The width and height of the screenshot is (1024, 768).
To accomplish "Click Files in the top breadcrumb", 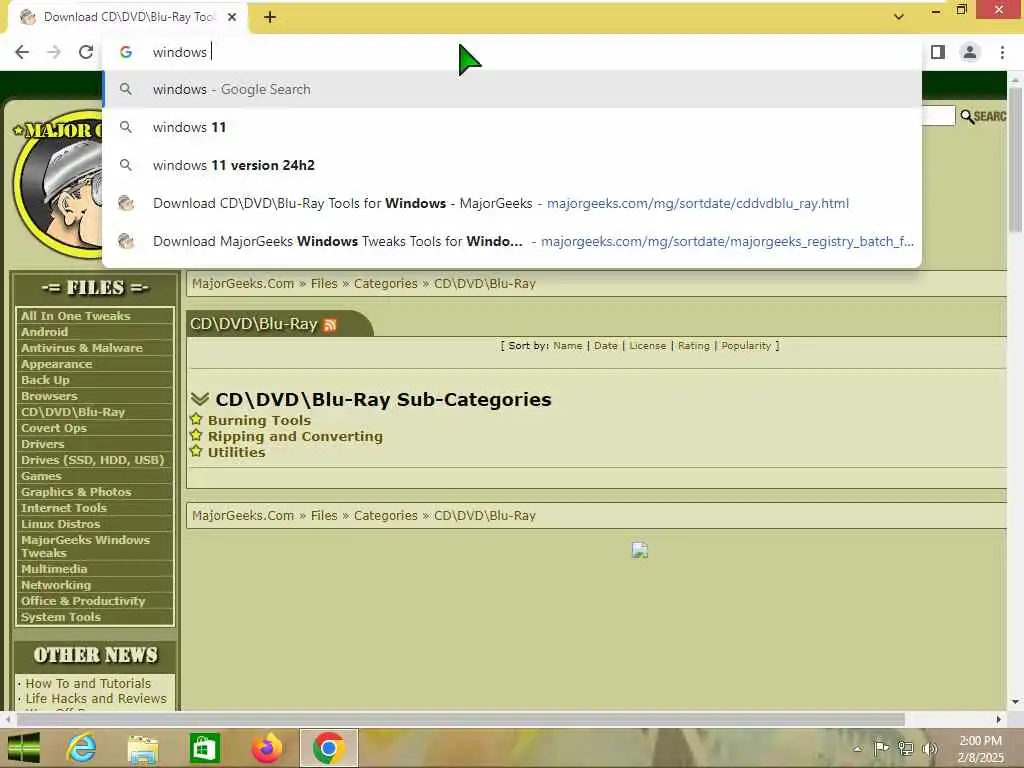I will (x=324, y=283).
